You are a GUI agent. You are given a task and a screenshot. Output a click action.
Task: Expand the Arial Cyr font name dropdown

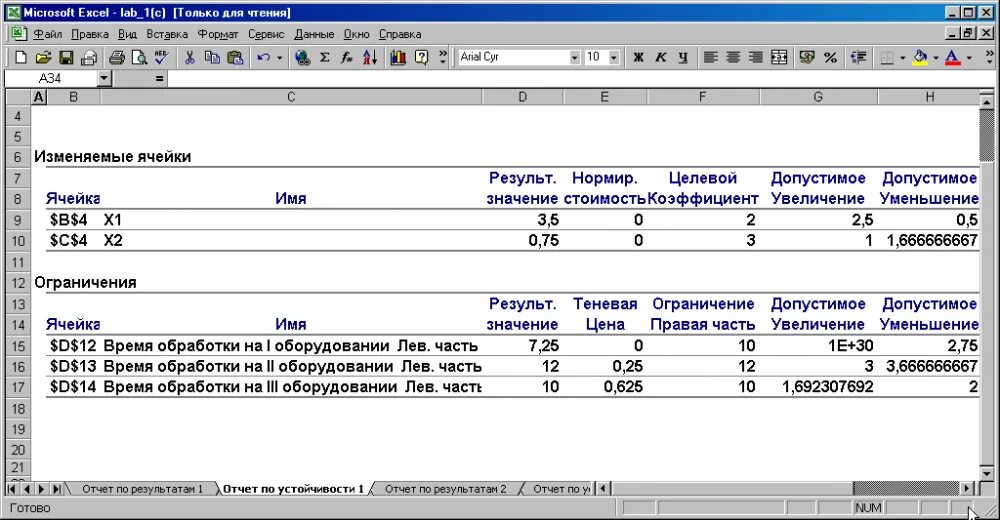click(x=574, y=57)
